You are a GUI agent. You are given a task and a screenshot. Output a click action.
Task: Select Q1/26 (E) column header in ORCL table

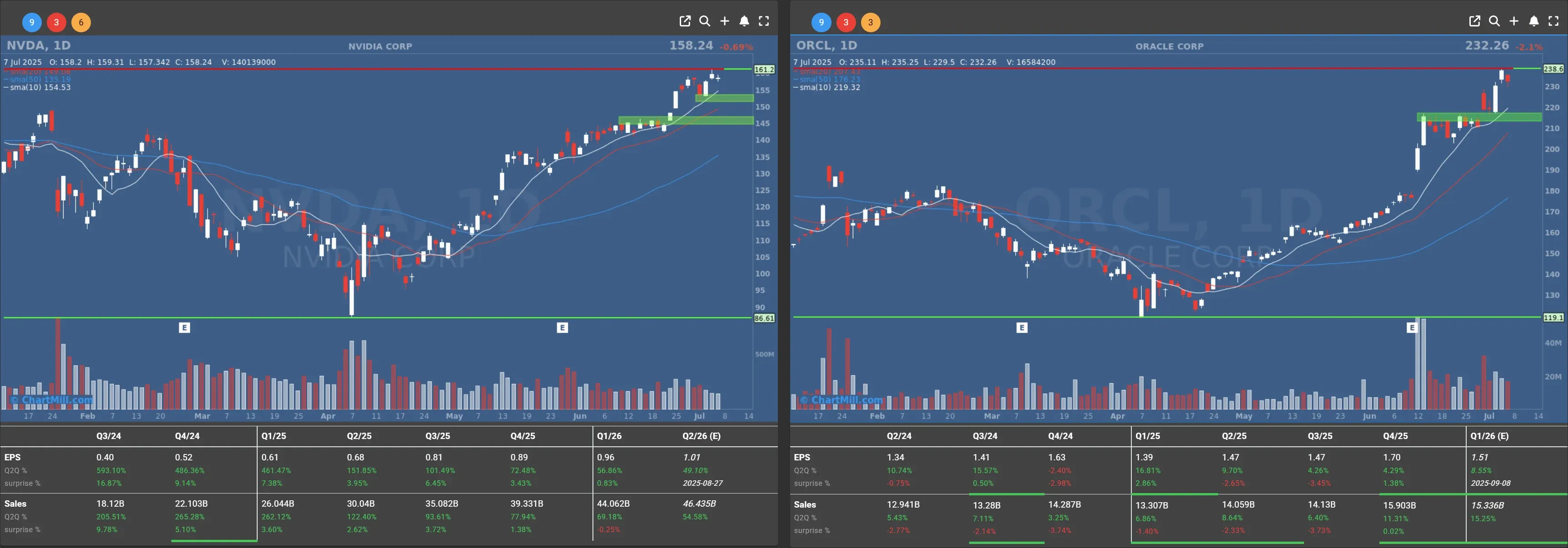click(1489, 436)
